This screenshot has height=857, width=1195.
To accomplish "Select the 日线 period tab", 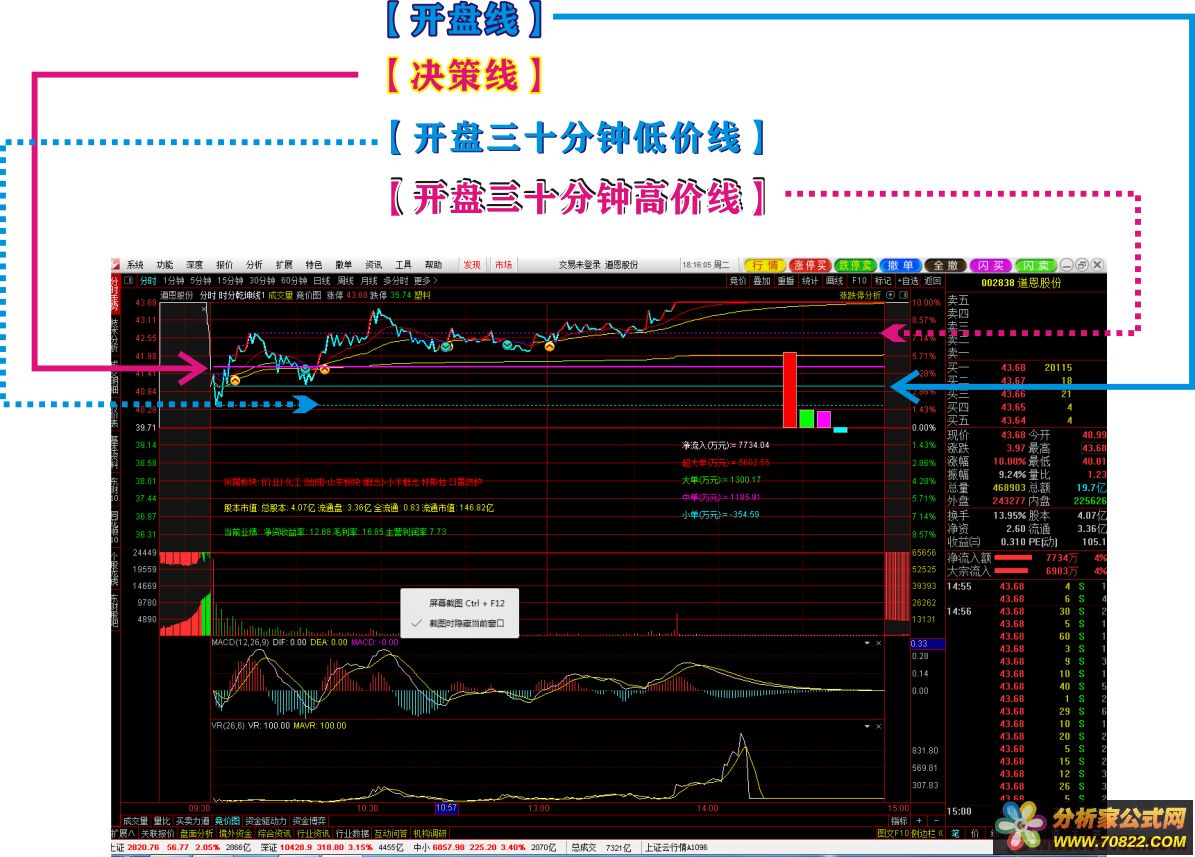I will 322,281.
